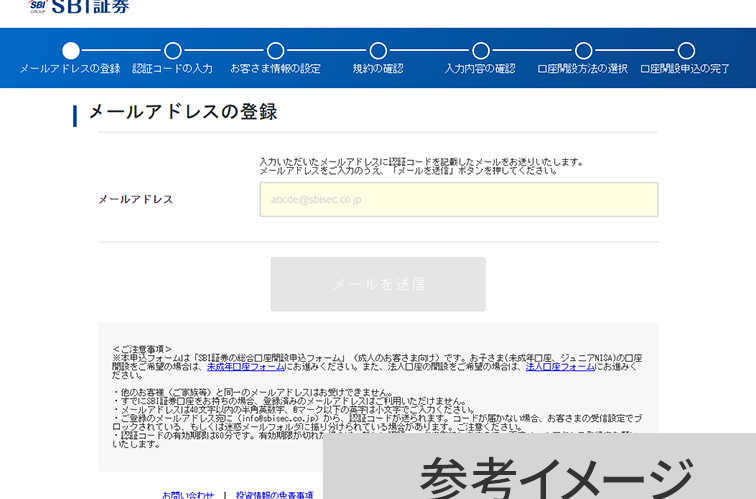Open the 法人口座フォーム link
The height and width of the screenshot is (499, 756).
click(x=560, y=367)
